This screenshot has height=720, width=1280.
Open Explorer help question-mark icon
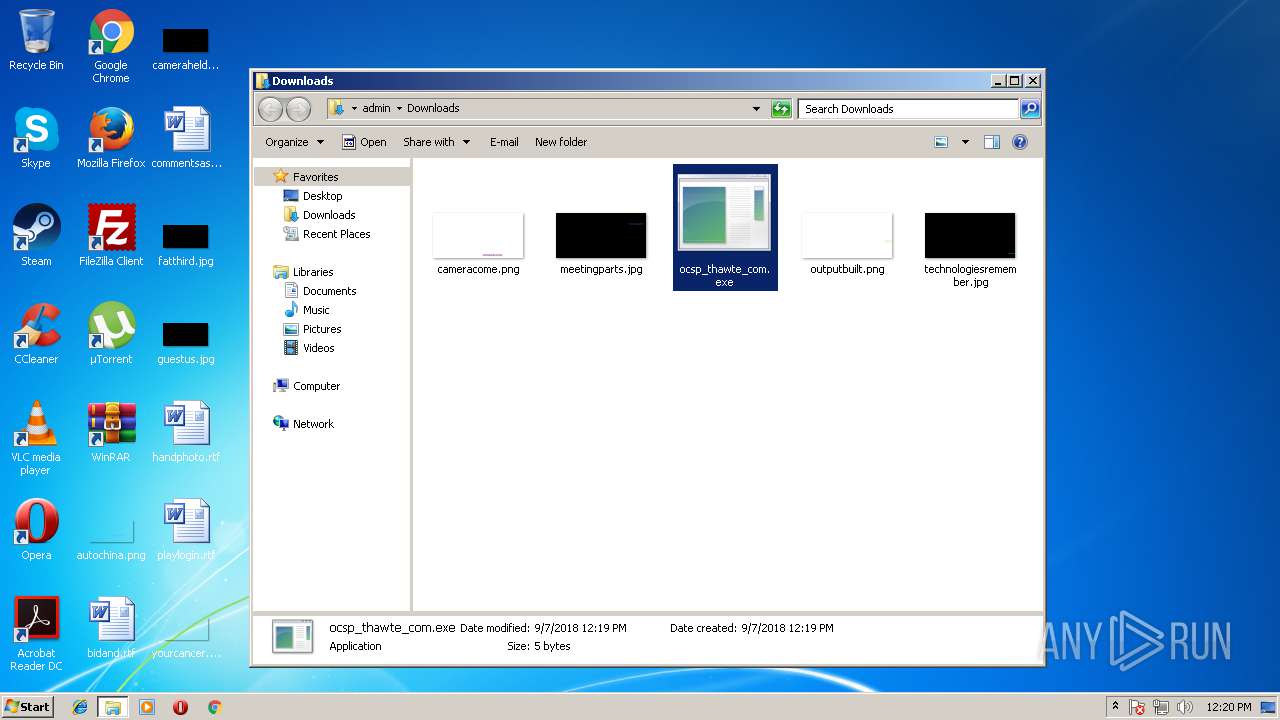coord(1019,142)
